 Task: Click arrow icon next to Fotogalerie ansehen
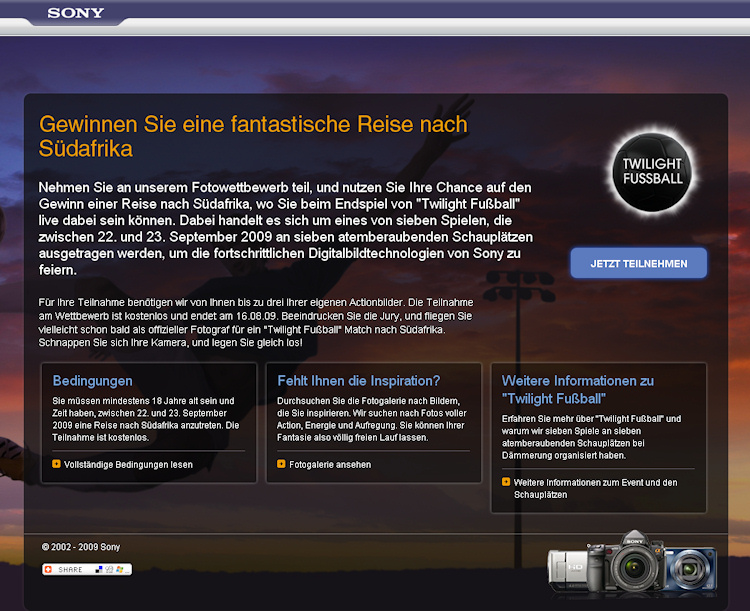click(281, 465)
